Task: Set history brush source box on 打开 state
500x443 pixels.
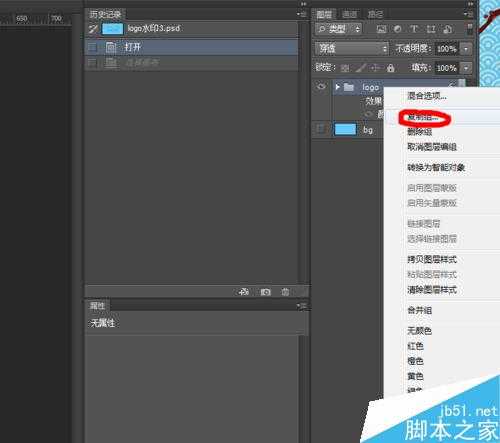Action: (x=92, y=47)
